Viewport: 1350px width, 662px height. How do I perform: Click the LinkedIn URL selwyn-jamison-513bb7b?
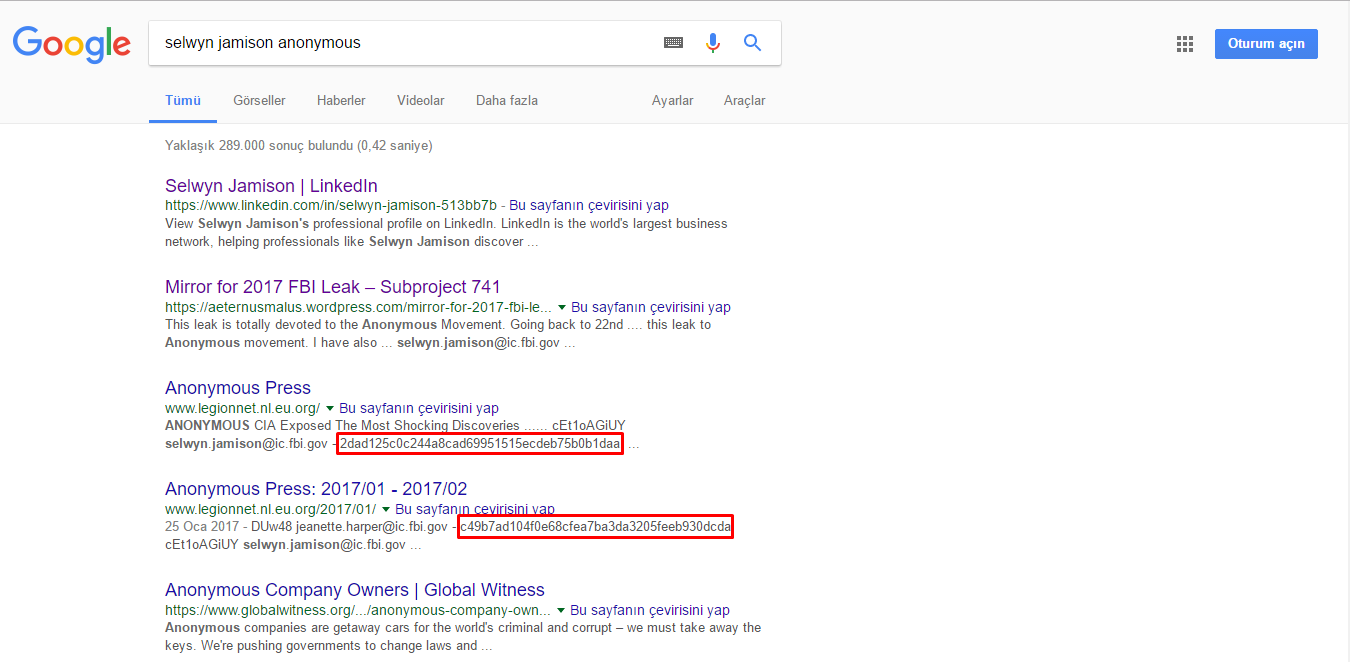click(331, 205)
